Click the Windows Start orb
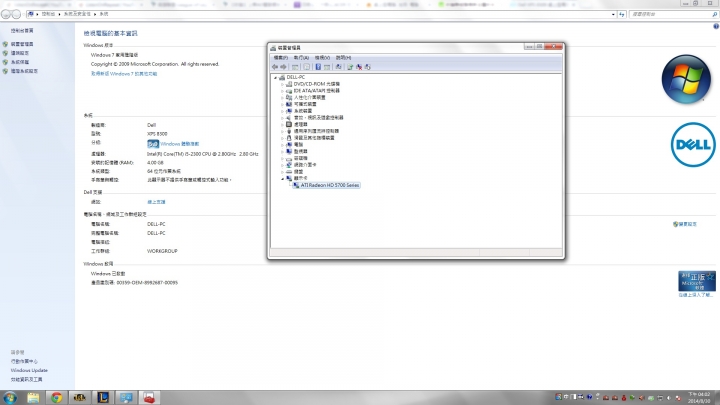The image size is (720, 405). 10,398
